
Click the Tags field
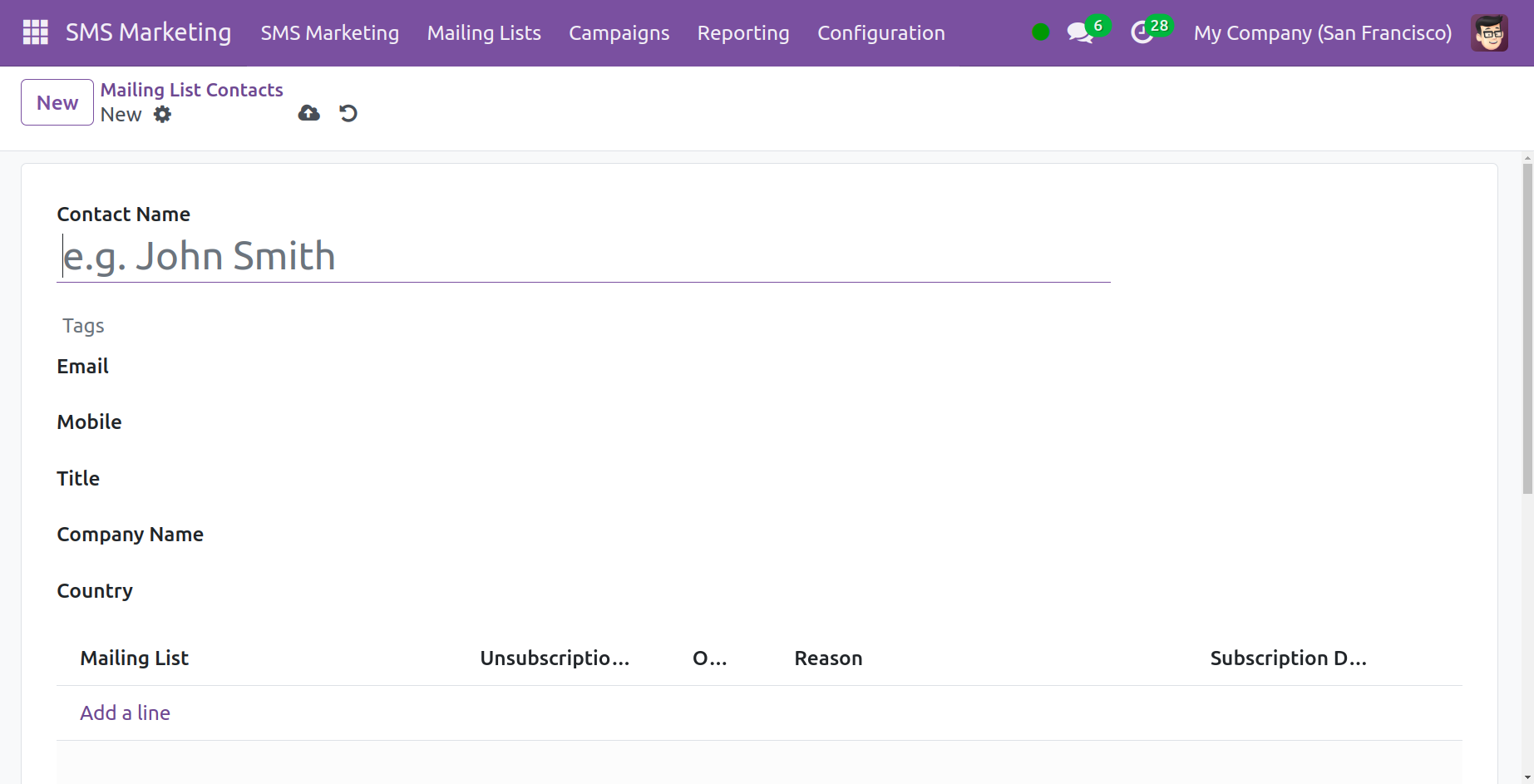click(582, 326)
